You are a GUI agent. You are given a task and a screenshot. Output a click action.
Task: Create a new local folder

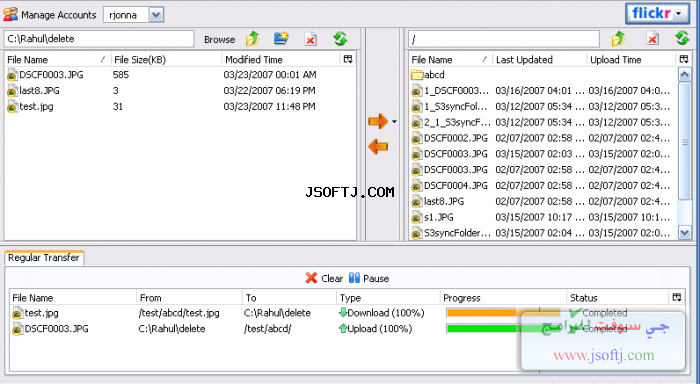point(281,39)
